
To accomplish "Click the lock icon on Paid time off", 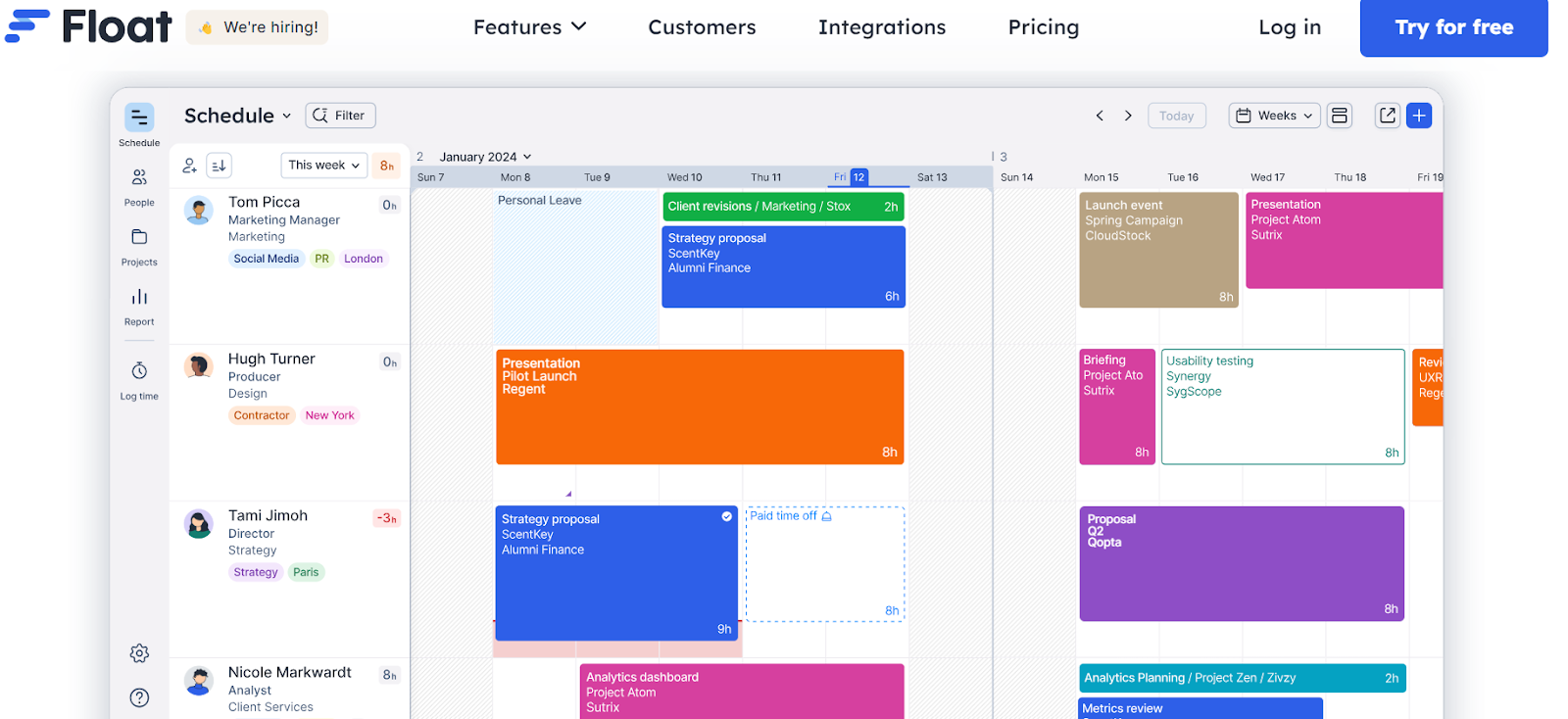I will pyautogui.click(x=826, y=516).
